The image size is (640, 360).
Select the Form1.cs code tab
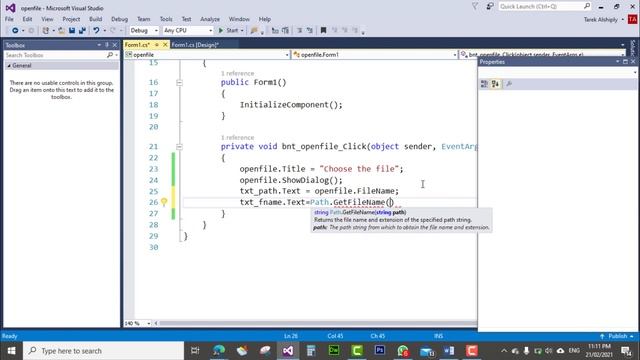[137, 45]
